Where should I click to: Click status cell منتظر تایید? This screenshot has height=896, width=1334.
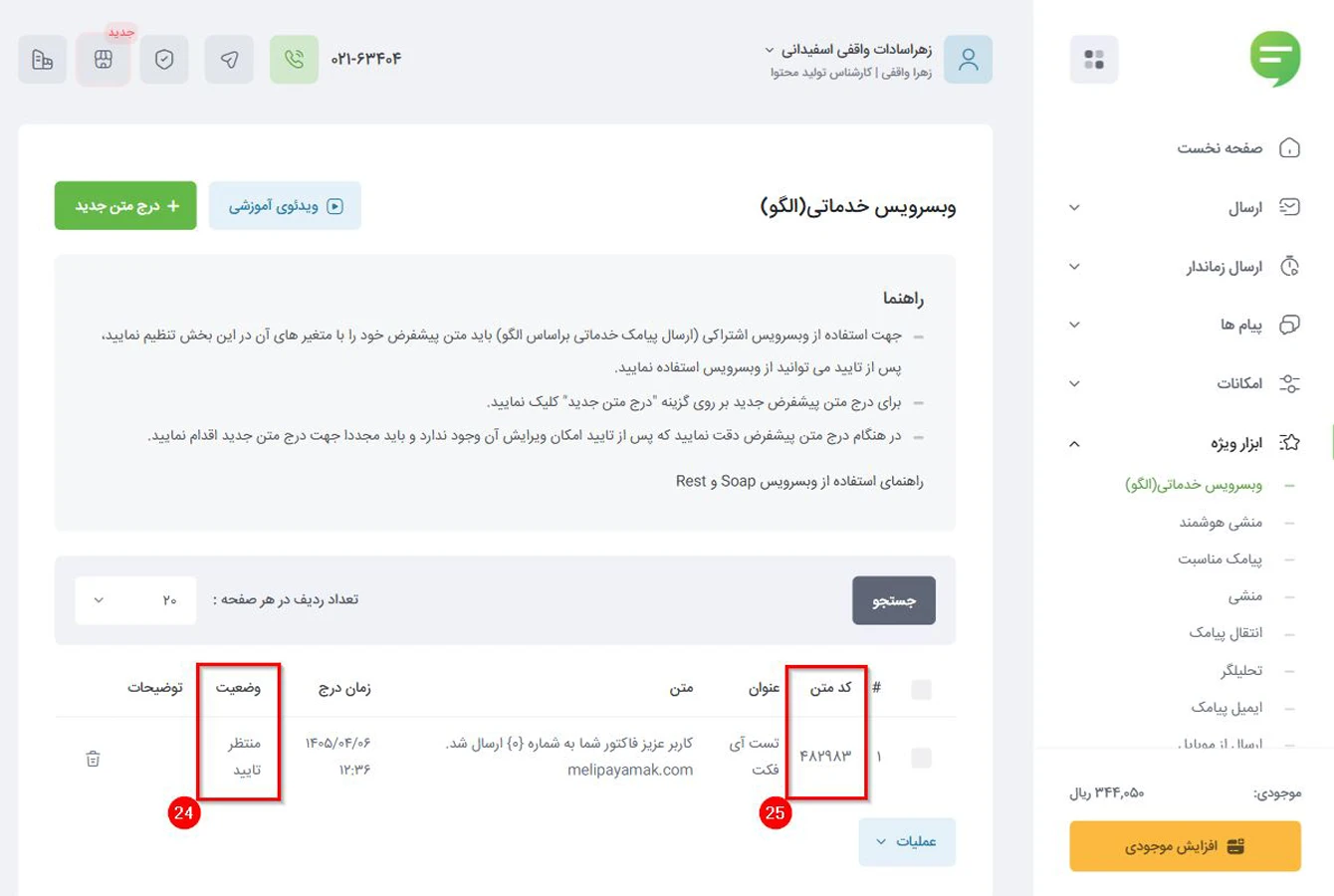point(245,757)
